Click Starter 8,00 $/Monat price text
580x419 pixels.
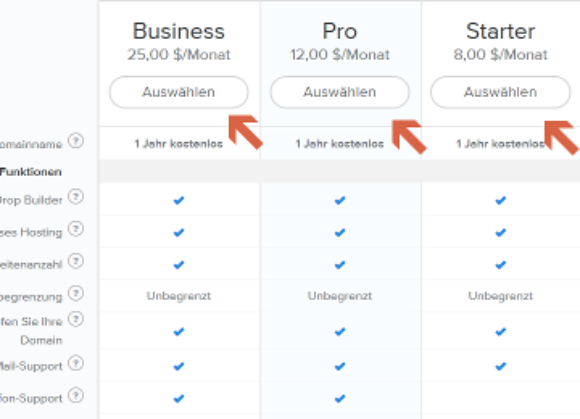500,55
